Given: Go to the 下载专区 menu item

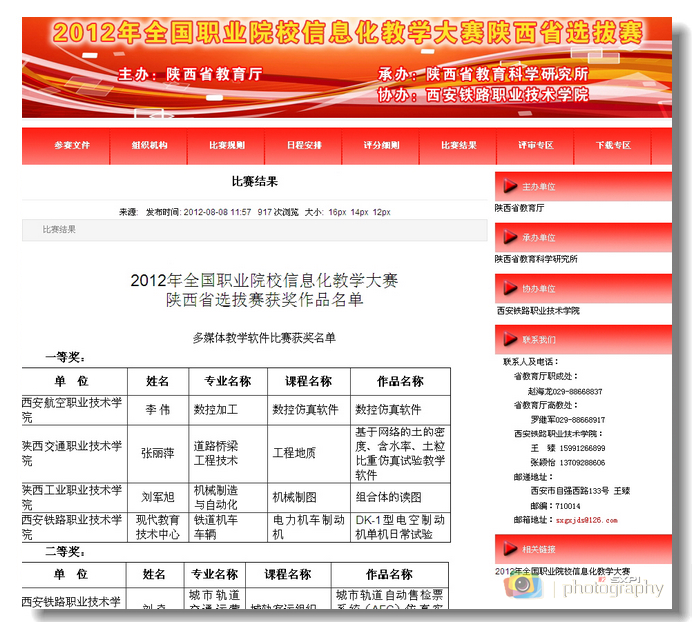Looking at the screenshot, I should click(x=613, y=146).
